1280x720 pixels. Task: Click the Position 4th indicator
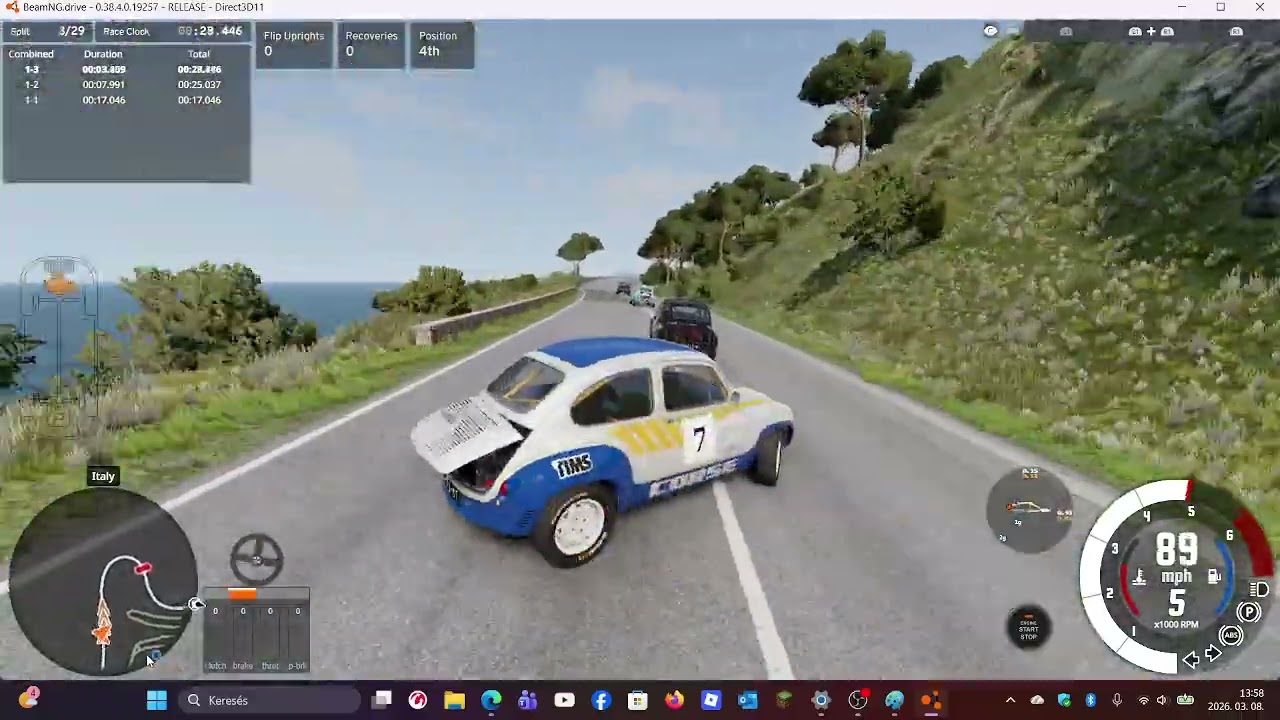click(x=441, y=44)
